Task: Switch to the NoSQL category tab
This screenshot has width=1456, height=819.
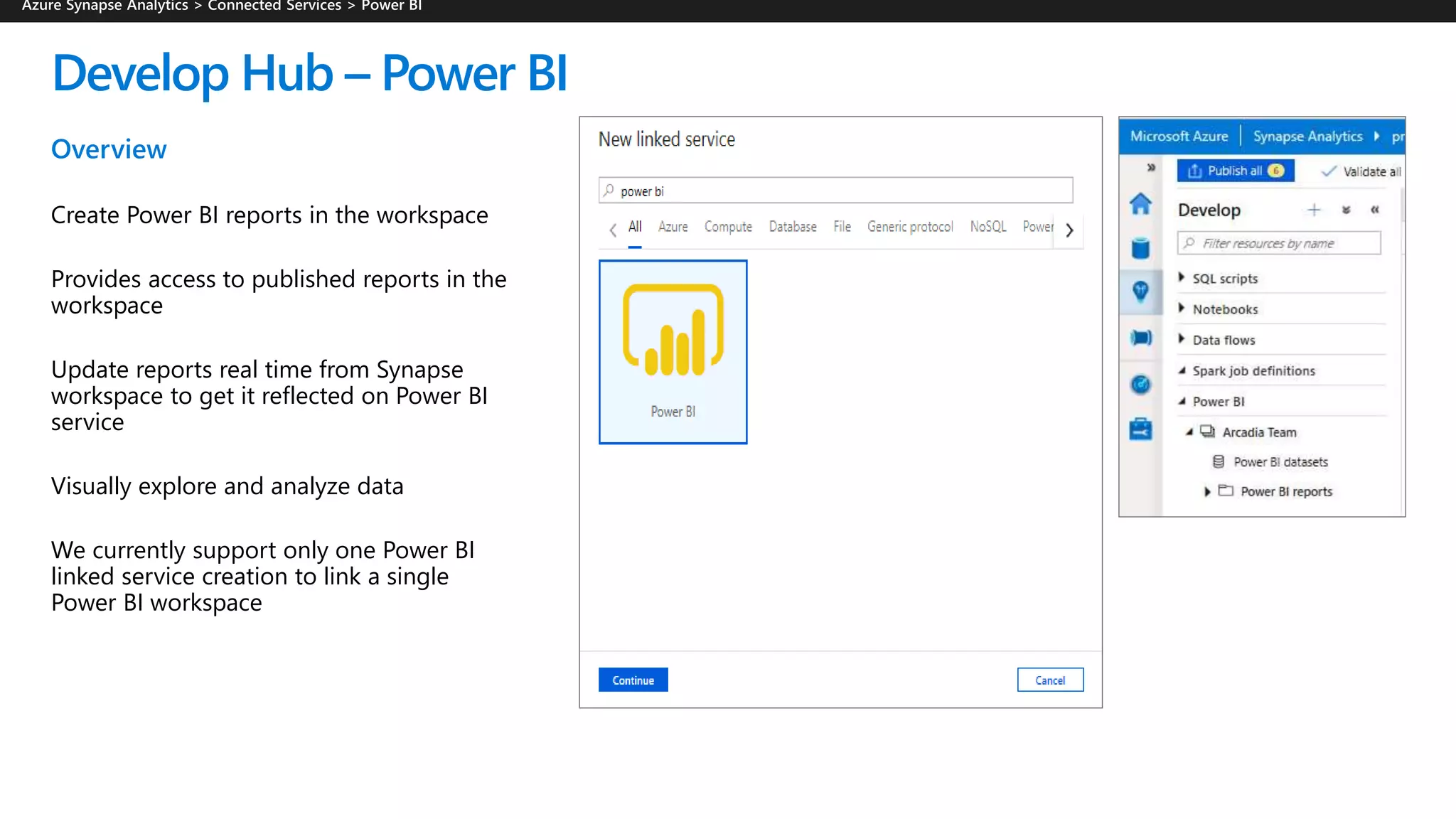Action: tap(988, 227)
